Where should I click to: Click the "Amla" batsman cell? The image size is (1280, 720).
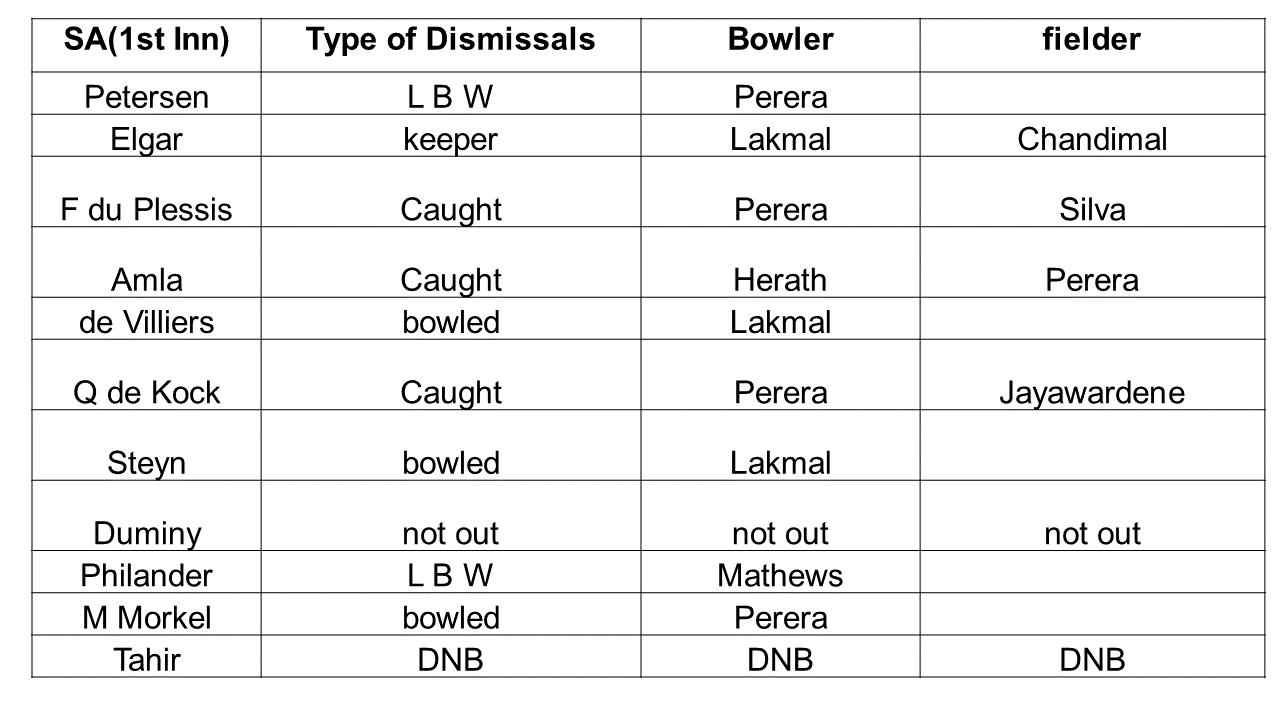146,280
